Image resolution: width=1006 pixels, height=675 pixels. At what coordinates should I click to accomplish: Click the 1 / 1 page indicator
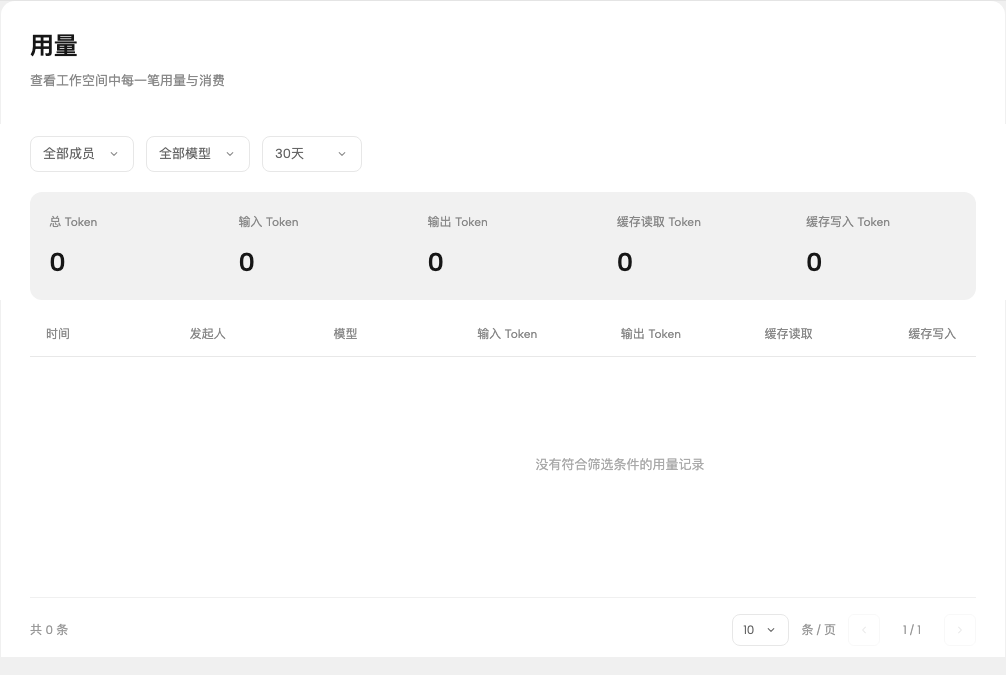click(x=912, y=630)
